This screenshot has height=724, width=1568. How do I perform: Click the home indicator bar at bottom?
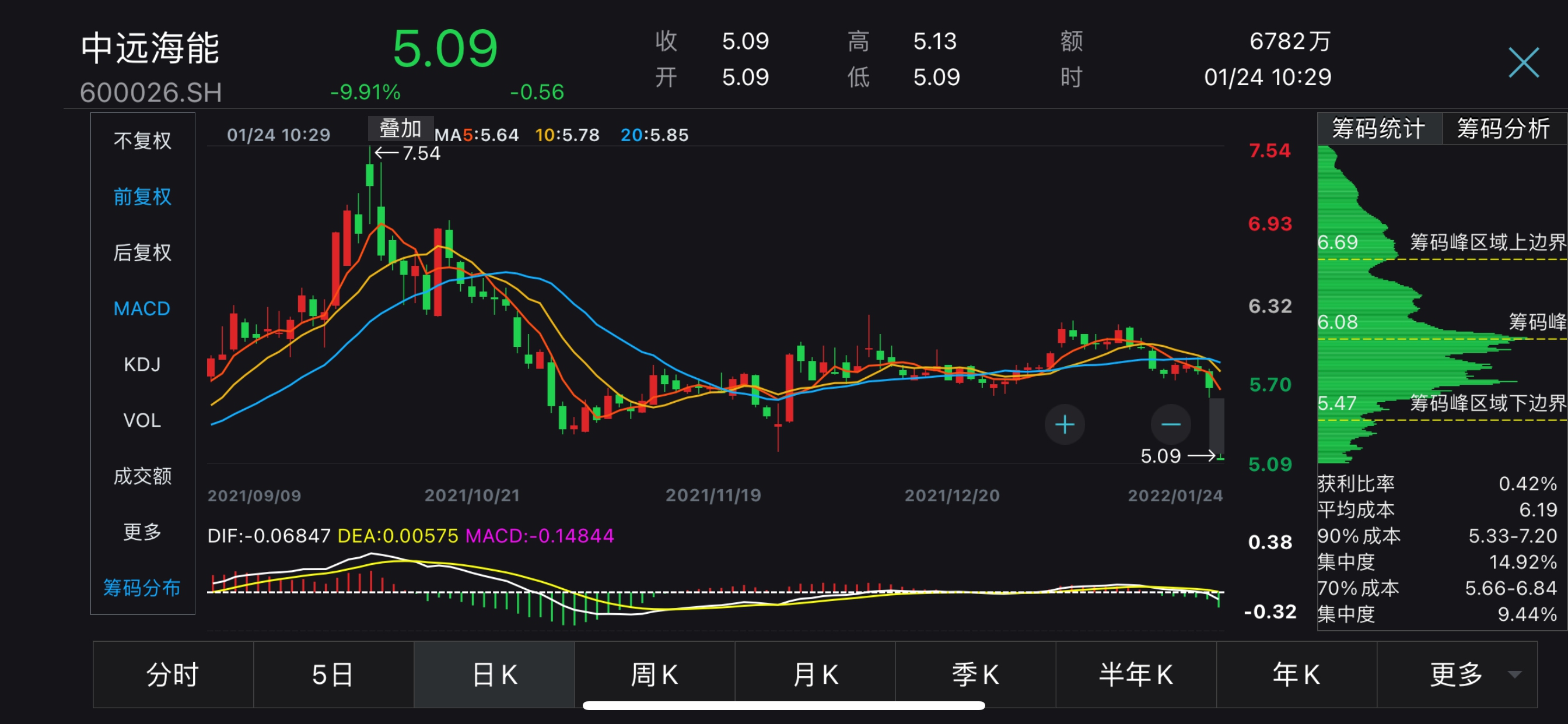click(x=784, y=705)
